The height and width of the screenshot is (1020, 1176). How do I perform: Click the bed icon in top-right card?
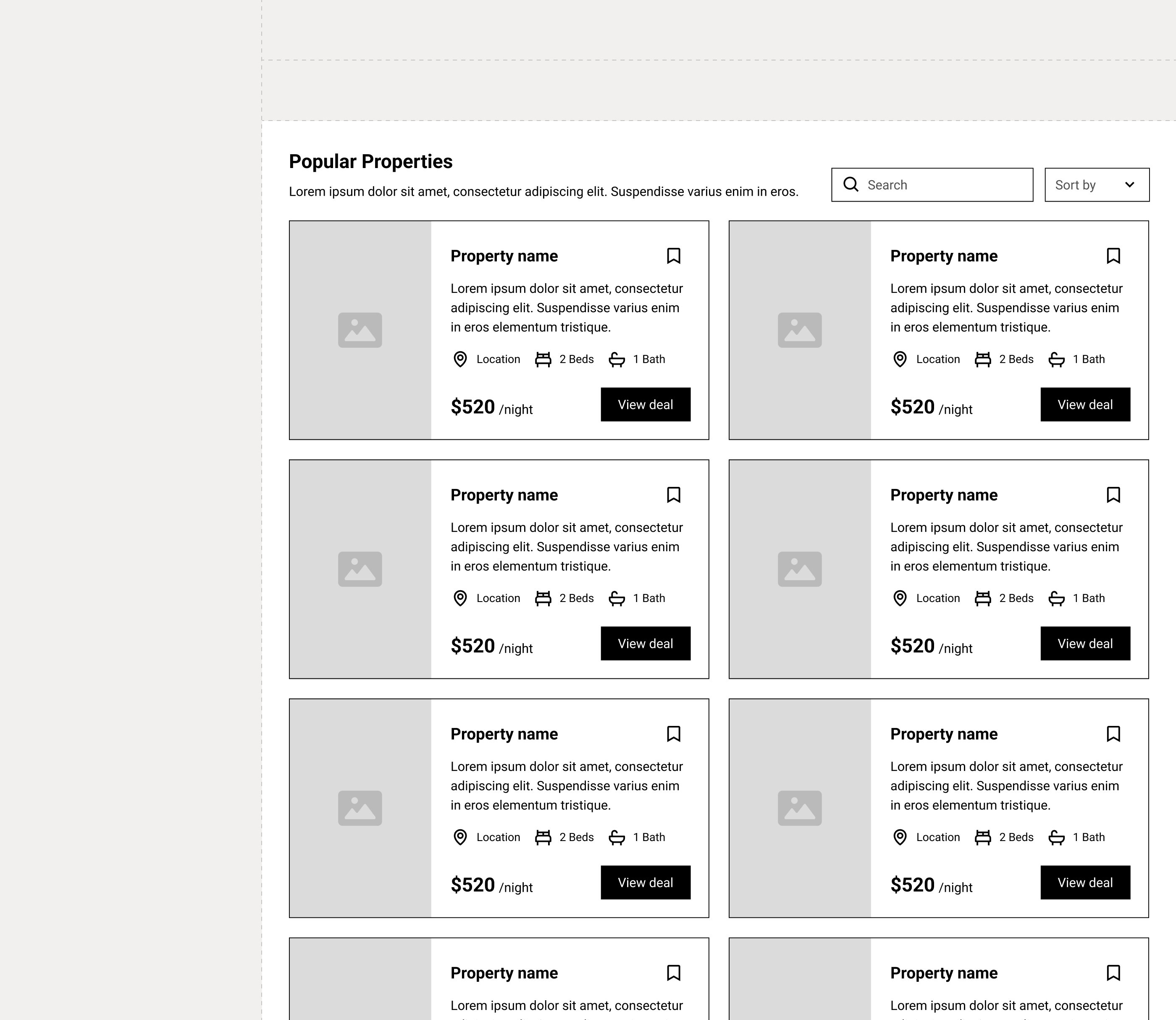[983, 359]
